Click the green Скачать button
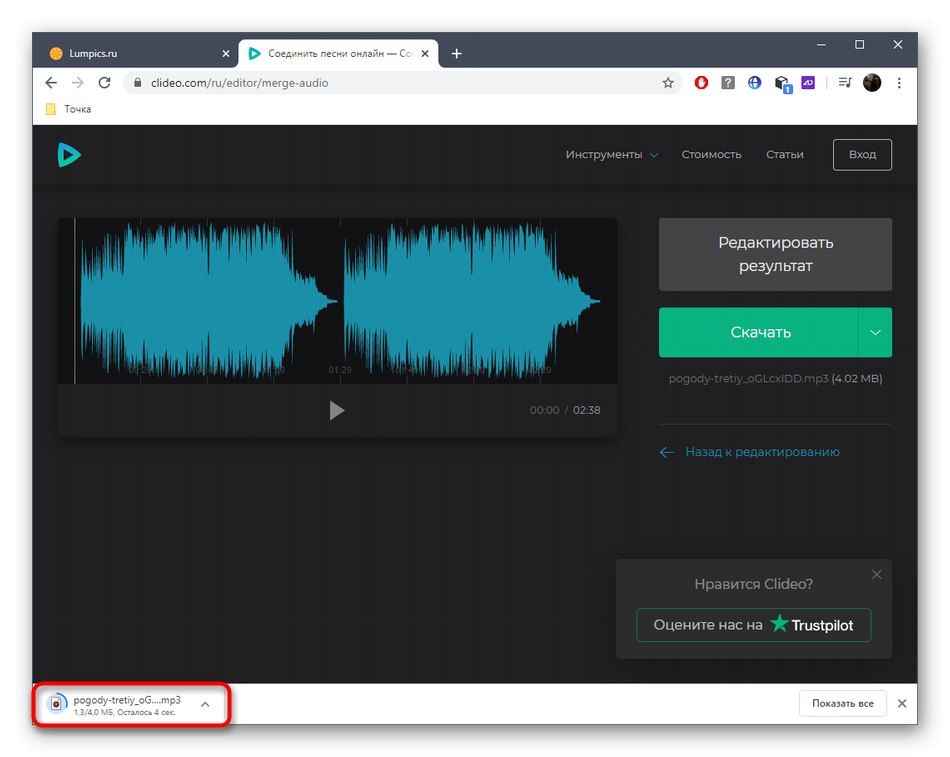The width and height of the screenshot is (950, 757). pyautogui.click(x=759, y=332)
